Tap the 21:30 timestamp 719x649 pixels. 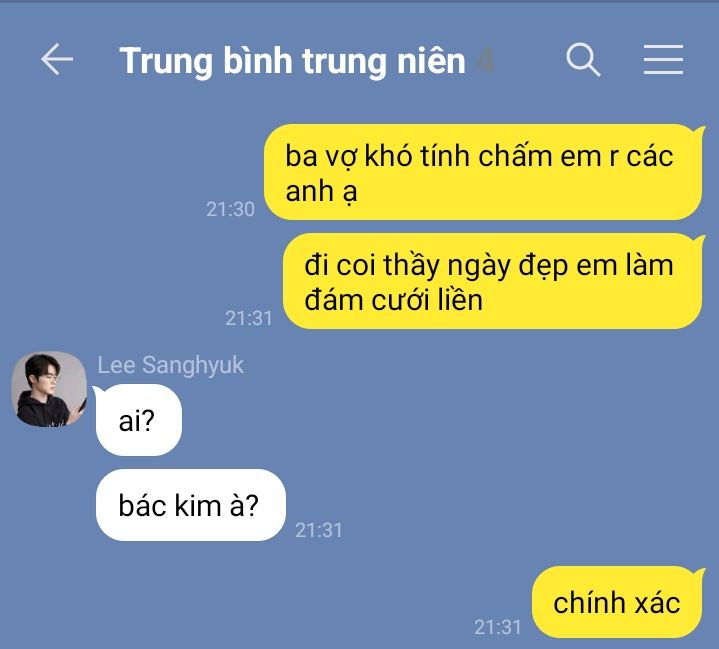[230, 209]
